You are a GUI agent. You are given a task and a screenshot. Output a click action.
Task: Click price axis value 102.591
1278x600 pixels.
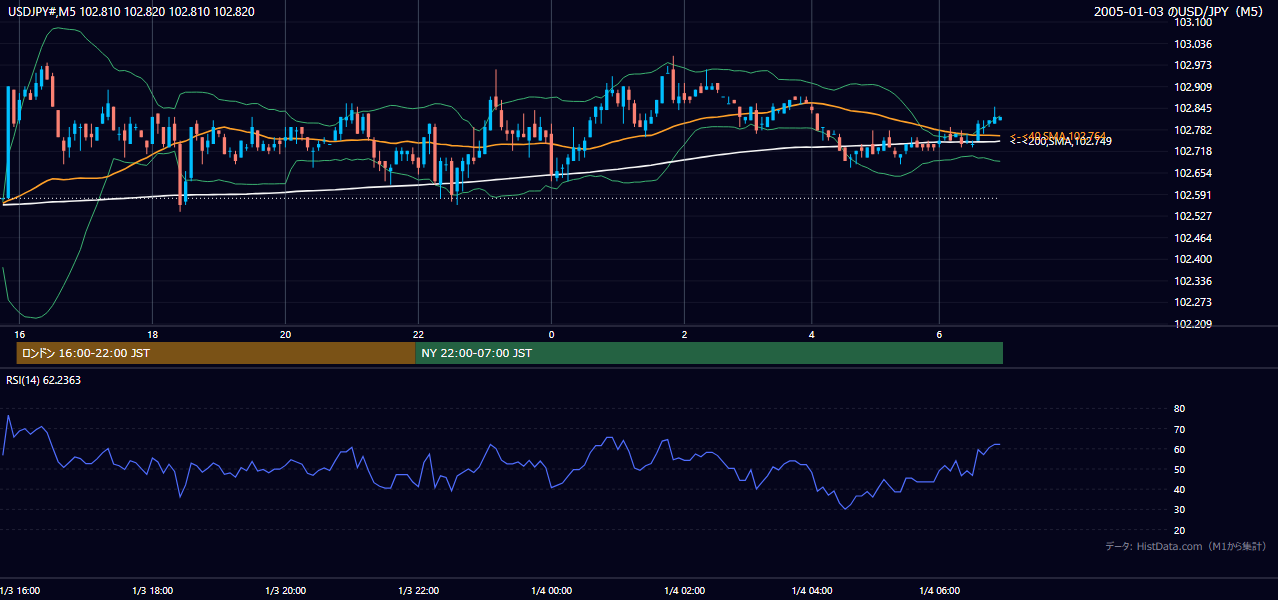pos(1193,195)
